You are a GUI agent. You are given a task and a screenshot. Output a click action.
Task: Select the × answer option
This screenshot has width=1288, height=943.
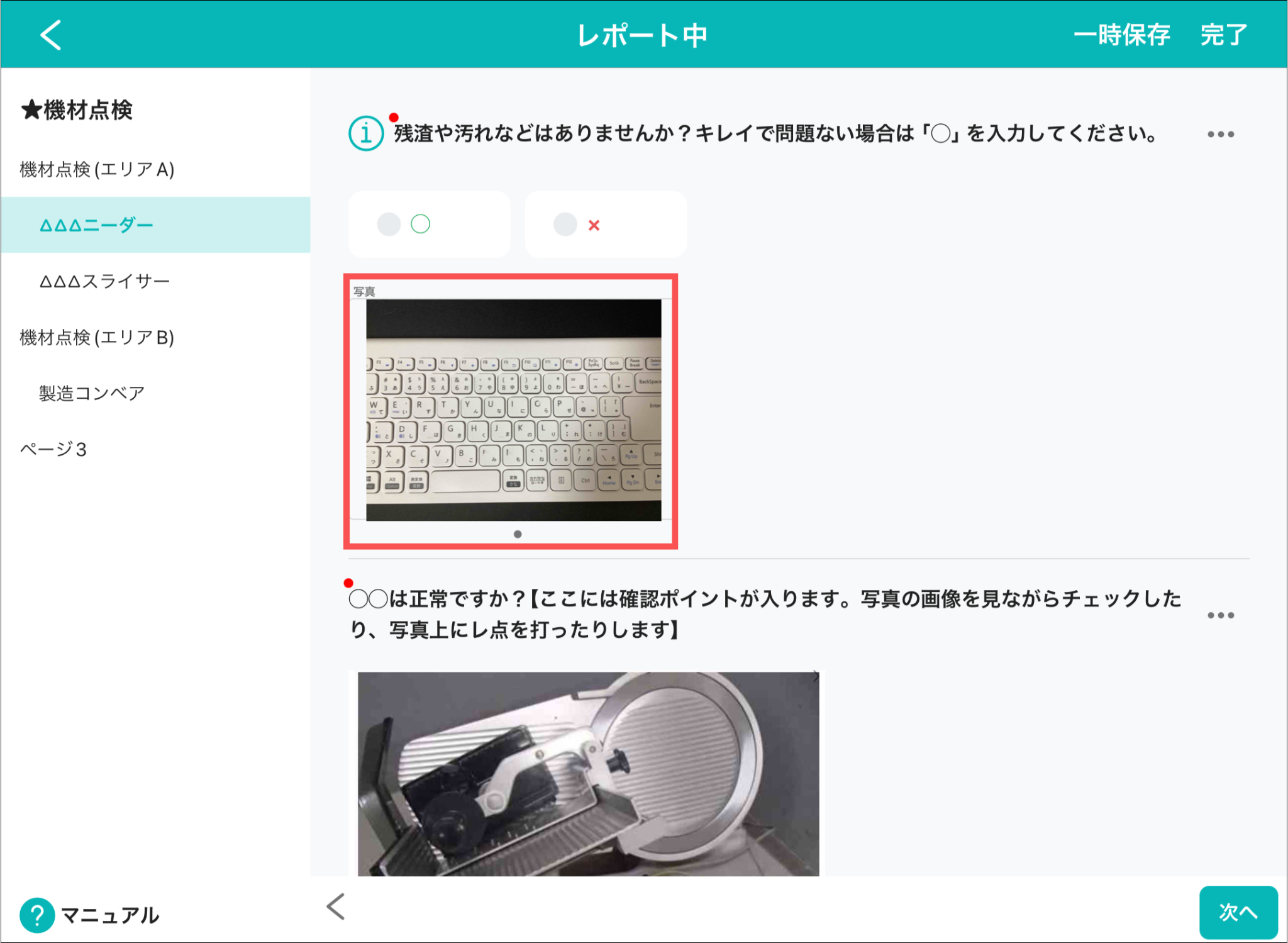[605, 224]
